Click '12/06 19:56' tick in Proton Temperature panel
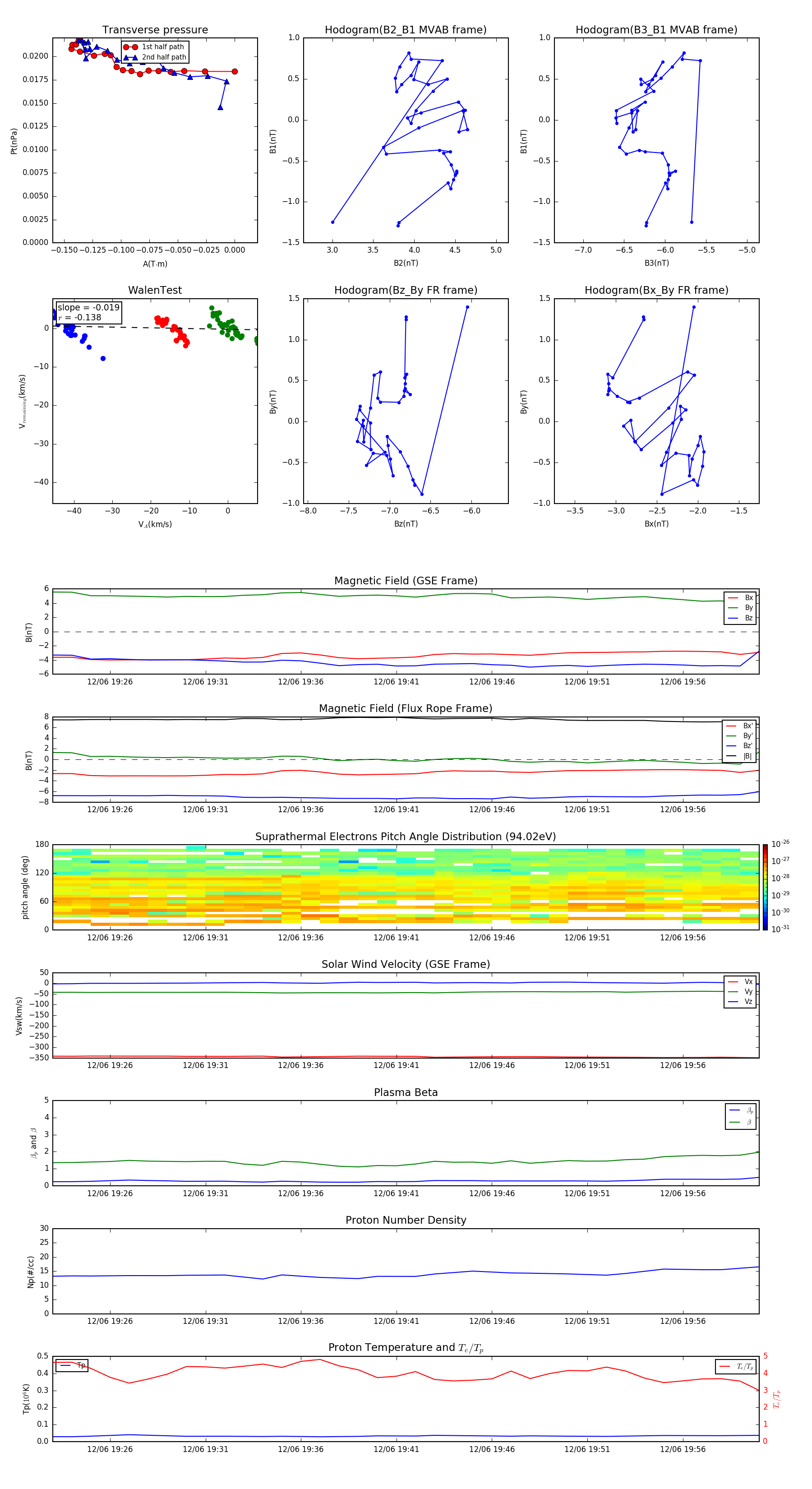The height and width of the screenshot is (1489, 812). pyautogui.click(x=683, y=1449)
